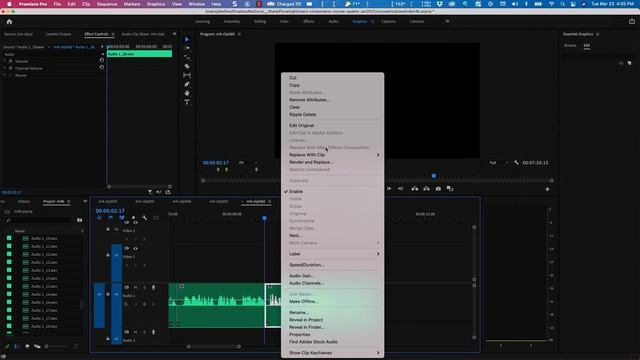Viewport: 640px width, 360px height.
Task: Click the Program monitor blue playhead
Action: click(434, 176)
